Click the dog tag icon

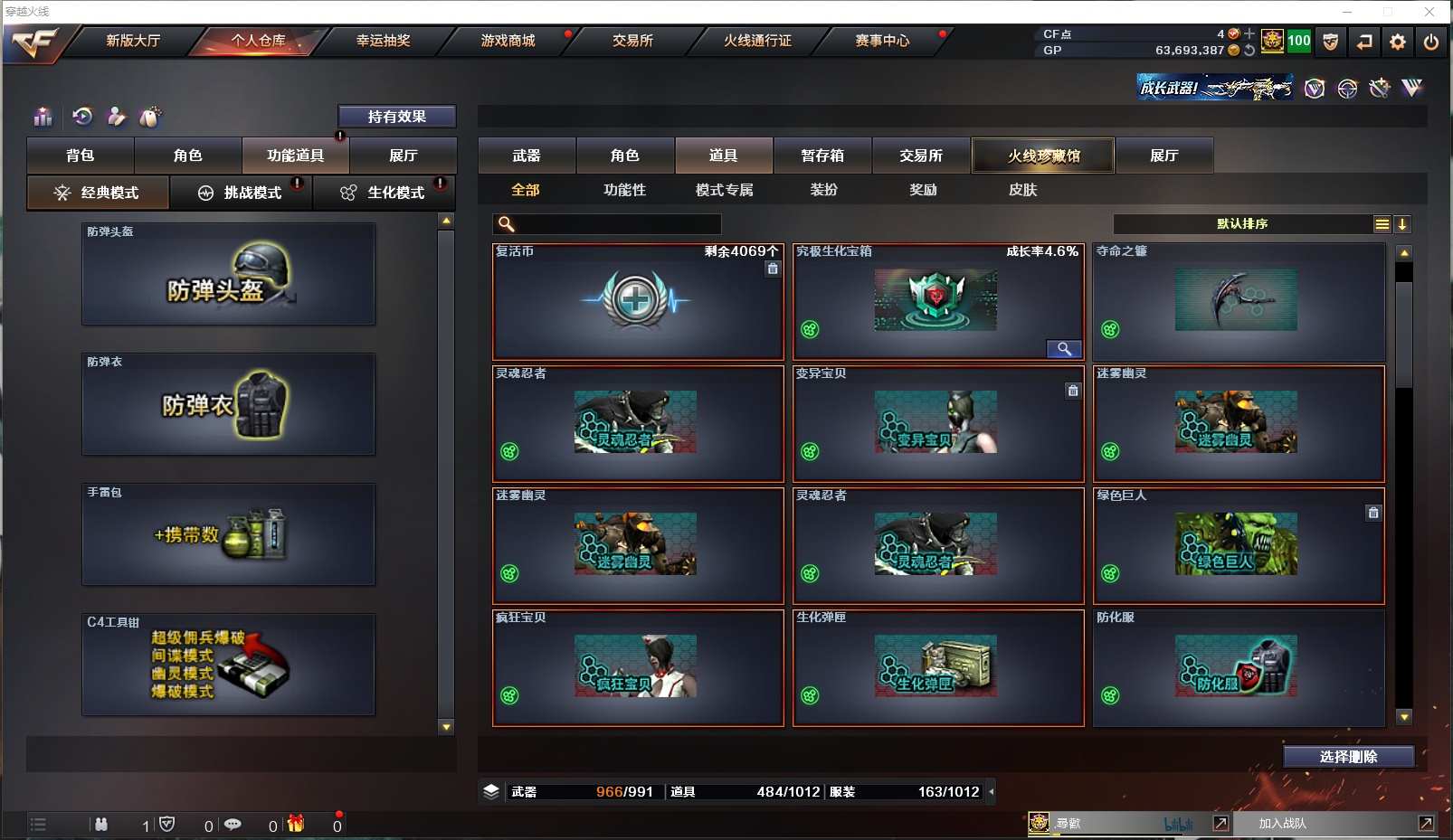click(151, 117)
